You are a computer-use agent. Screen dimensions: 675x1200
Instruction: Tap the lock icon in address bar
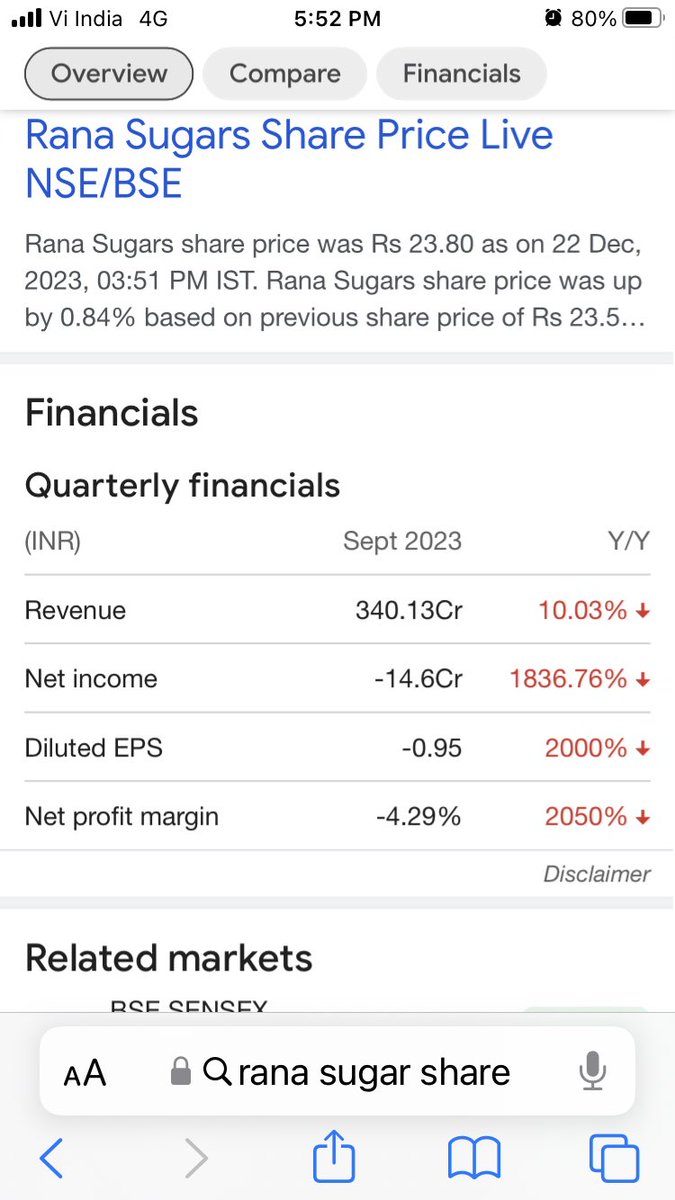click(x=180, y=1072)
